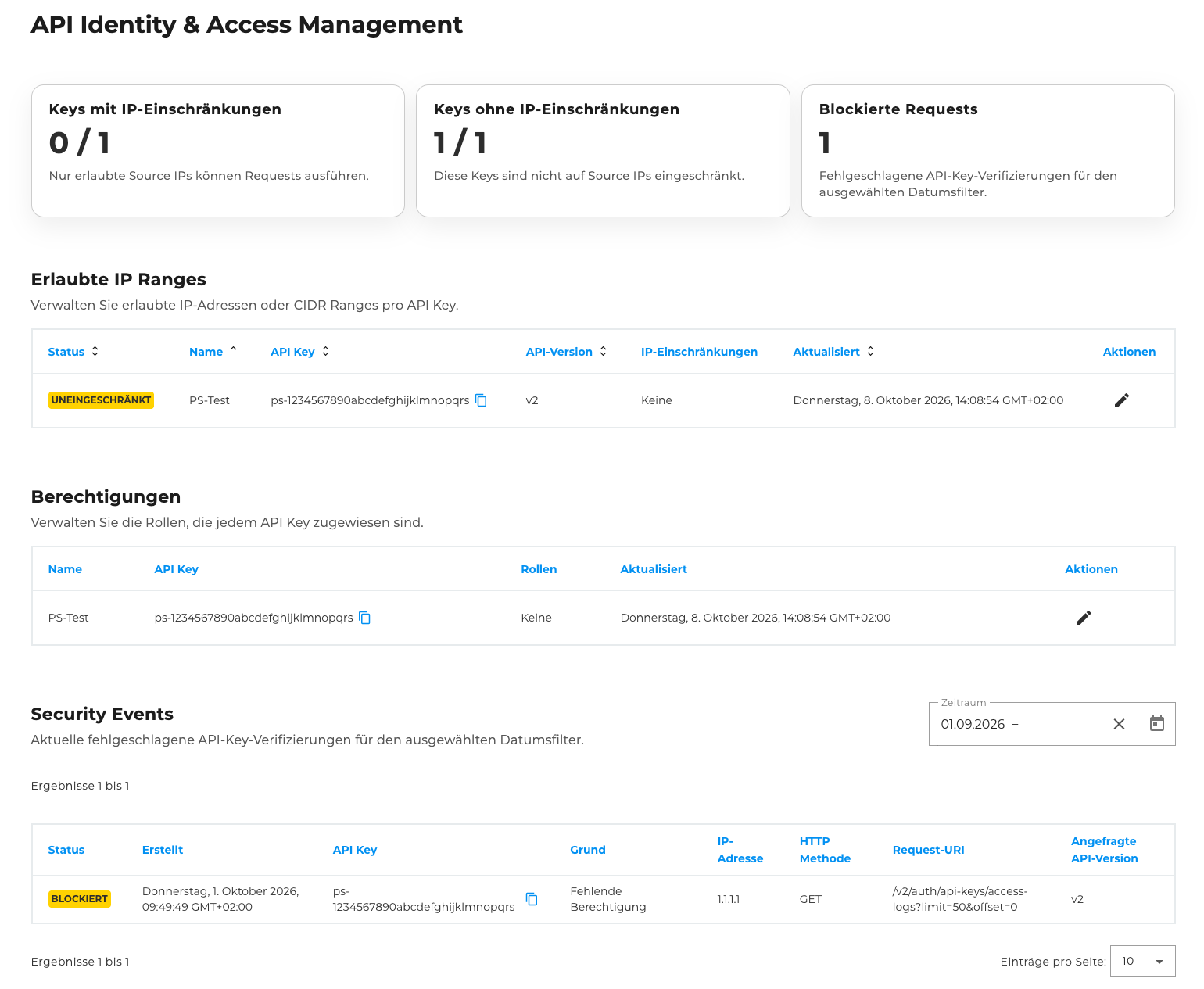Image resolution: width=1204 pixels, height=989 pixels.
Task: Edit roles for PS-Test in Berechtigungen
Action: tap(1084, 618)
